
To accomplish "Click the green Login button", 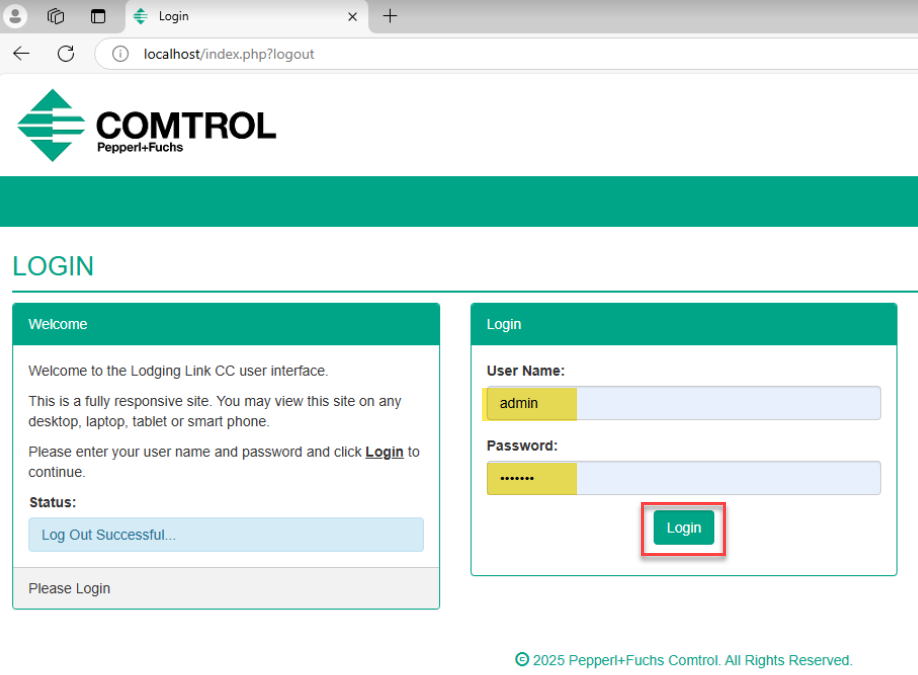I will [683, 527].
